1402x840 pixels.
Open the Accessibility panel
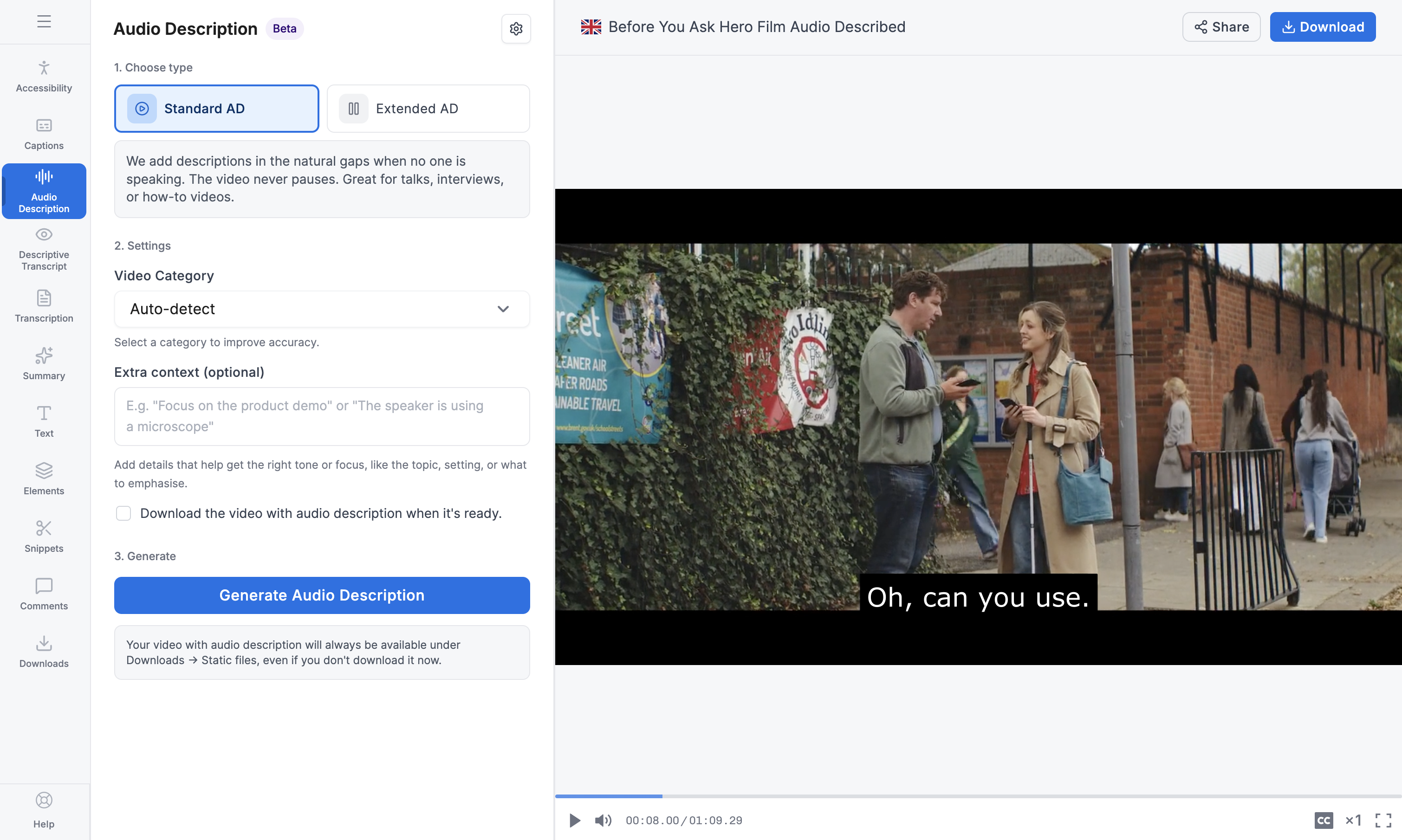point(44,77)
